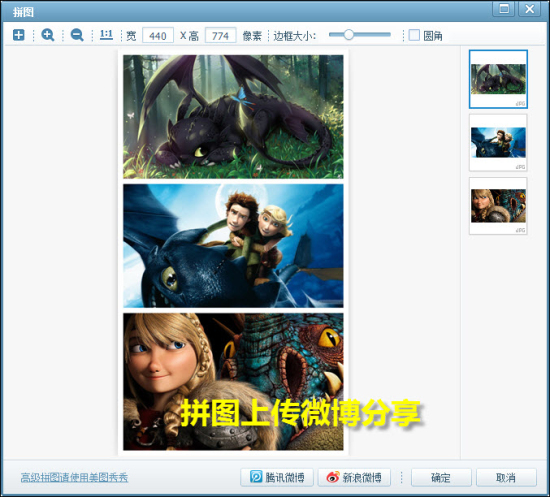This screenshot has height=497, width=550.
Task: Close the 拼图 window
Action: pos(530,9)
